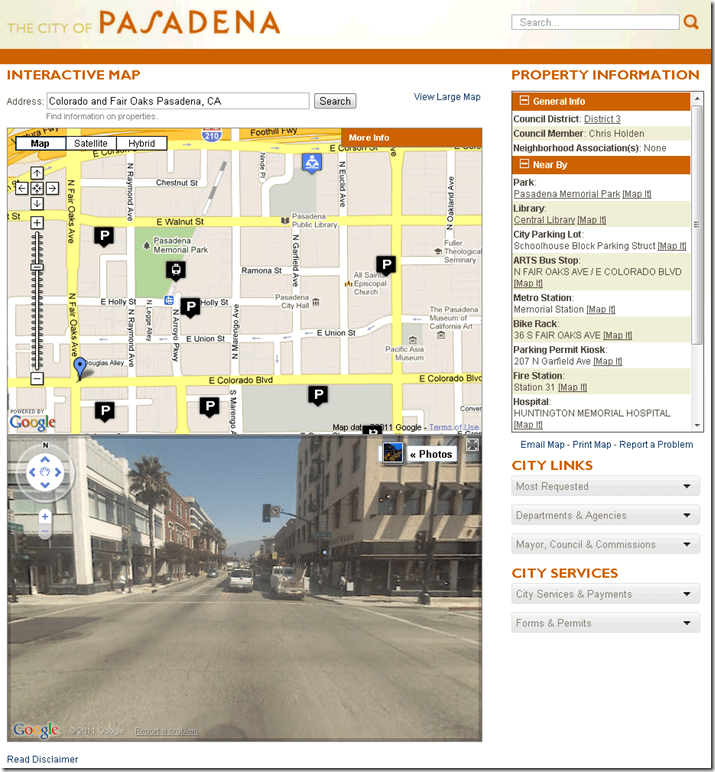Collapse the General Info section
This screenshot has width=715, height=772.
(524, 101)
